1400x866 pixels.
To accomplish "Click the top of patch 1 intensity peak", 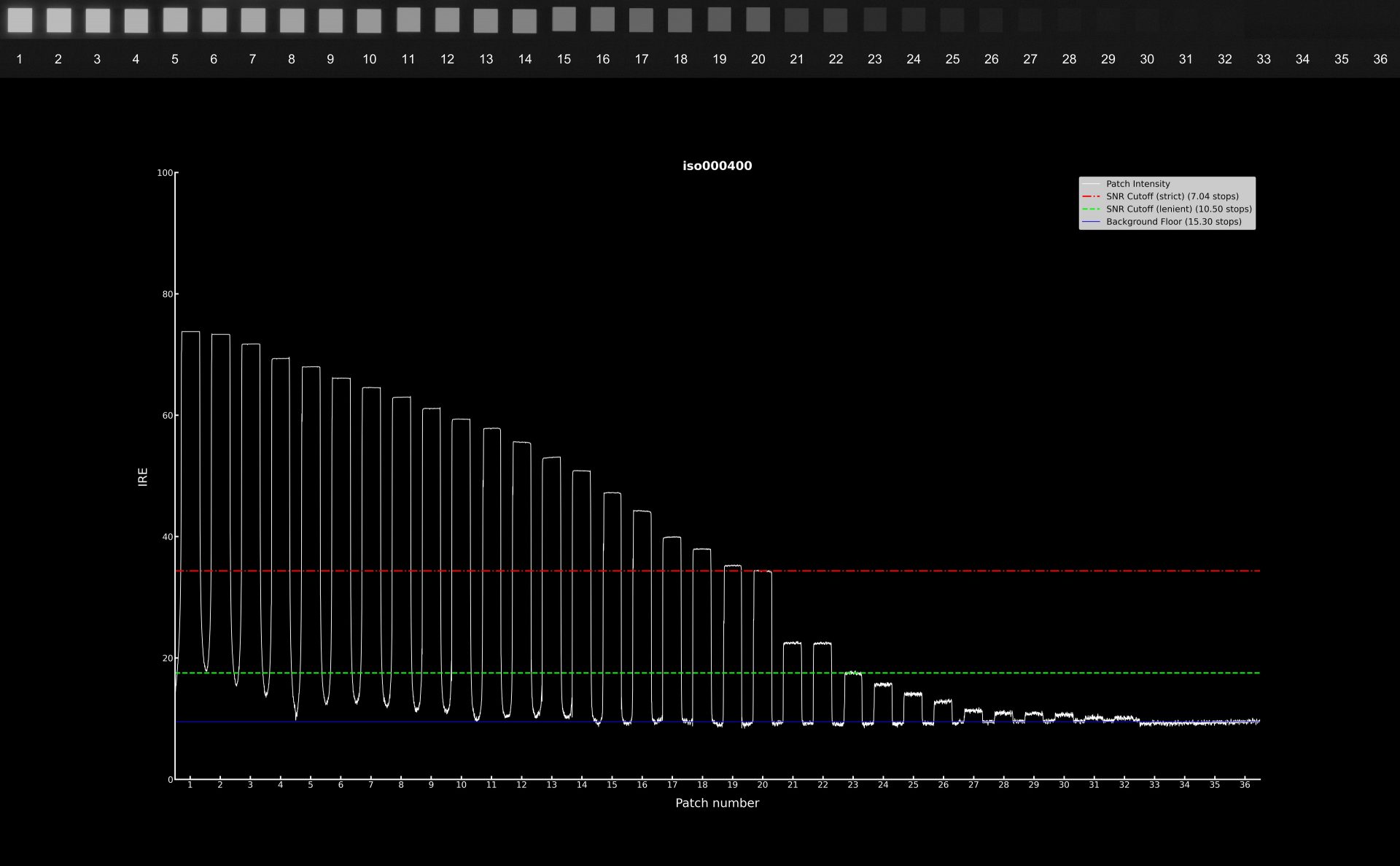I will pyautogui.click(x=190, y=332).
